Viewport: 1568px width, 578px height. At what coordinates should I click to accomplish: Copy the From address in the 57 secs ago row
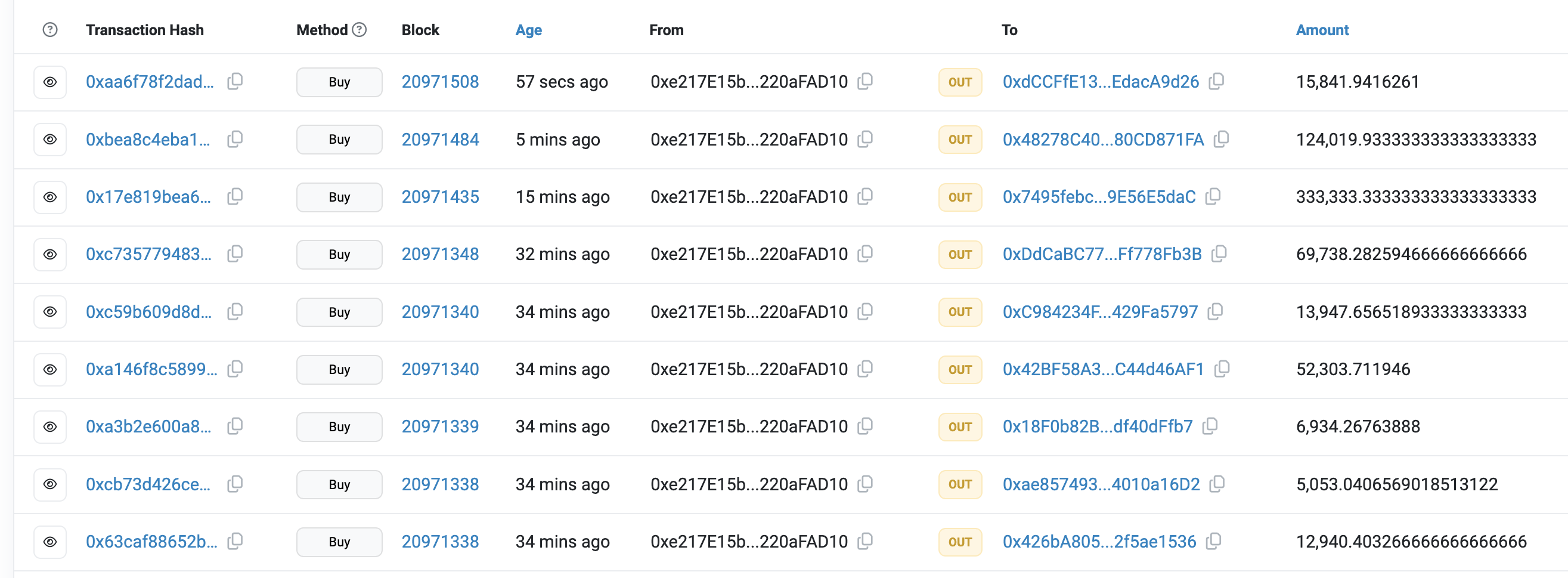[x=865, y=82]
